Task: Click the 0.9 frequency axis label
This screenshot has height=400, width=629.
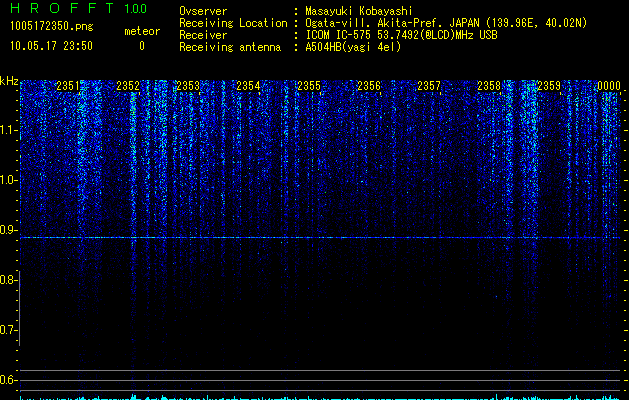Action: pos(8,230)
